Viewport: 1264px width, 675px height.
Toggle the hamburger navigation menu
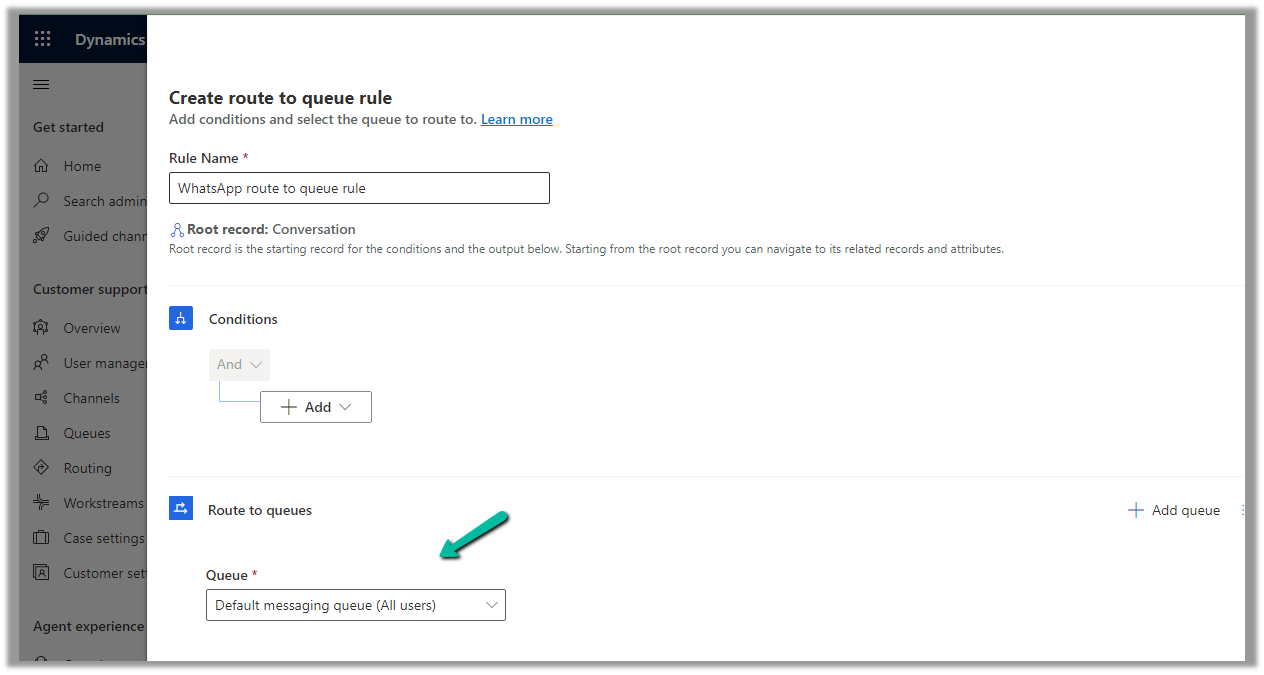pos(42,85)
